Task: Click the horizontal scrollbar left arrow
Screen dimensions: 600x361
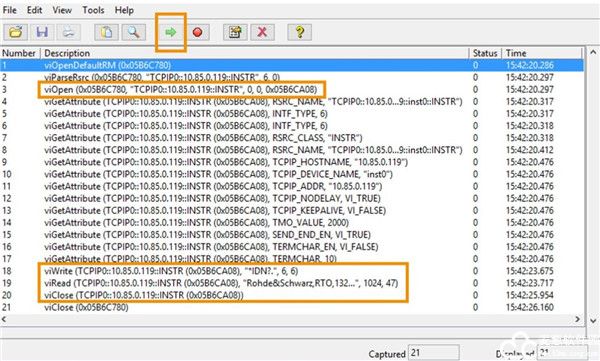Action: tap(4, 319)
